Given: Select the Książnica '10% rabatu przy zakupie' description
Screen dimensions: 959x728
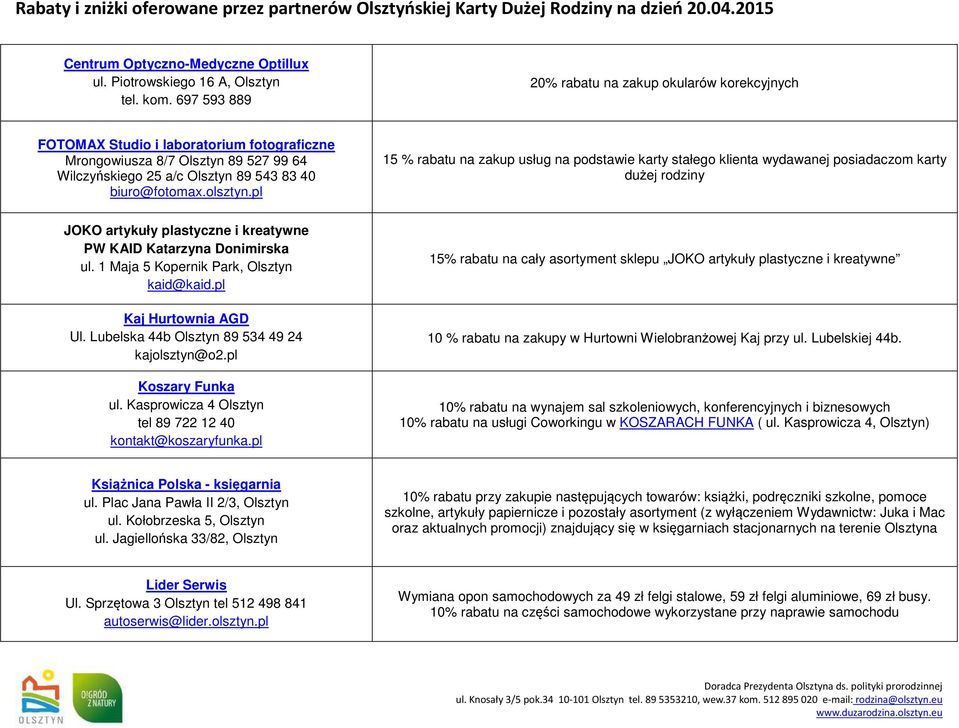Looking at the screenshot, I should [664, 513].
